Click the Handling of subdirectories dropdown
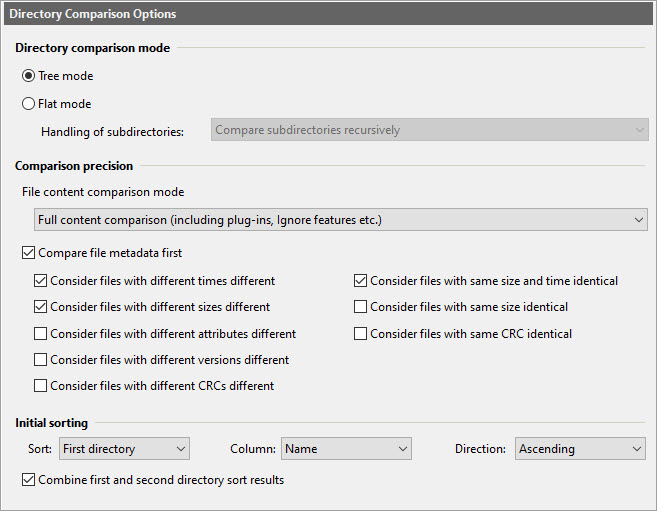 point(430,130)
